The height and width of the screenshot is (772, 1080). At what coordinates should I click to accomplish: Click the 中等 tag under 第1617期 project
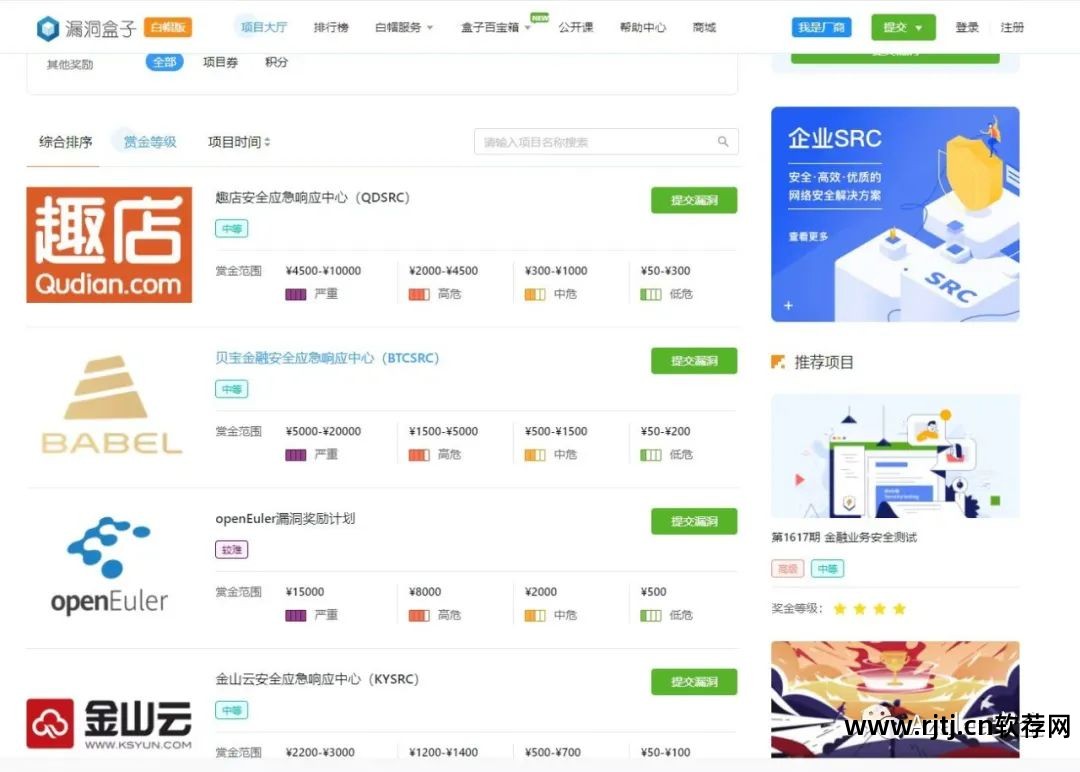(827, 569)
